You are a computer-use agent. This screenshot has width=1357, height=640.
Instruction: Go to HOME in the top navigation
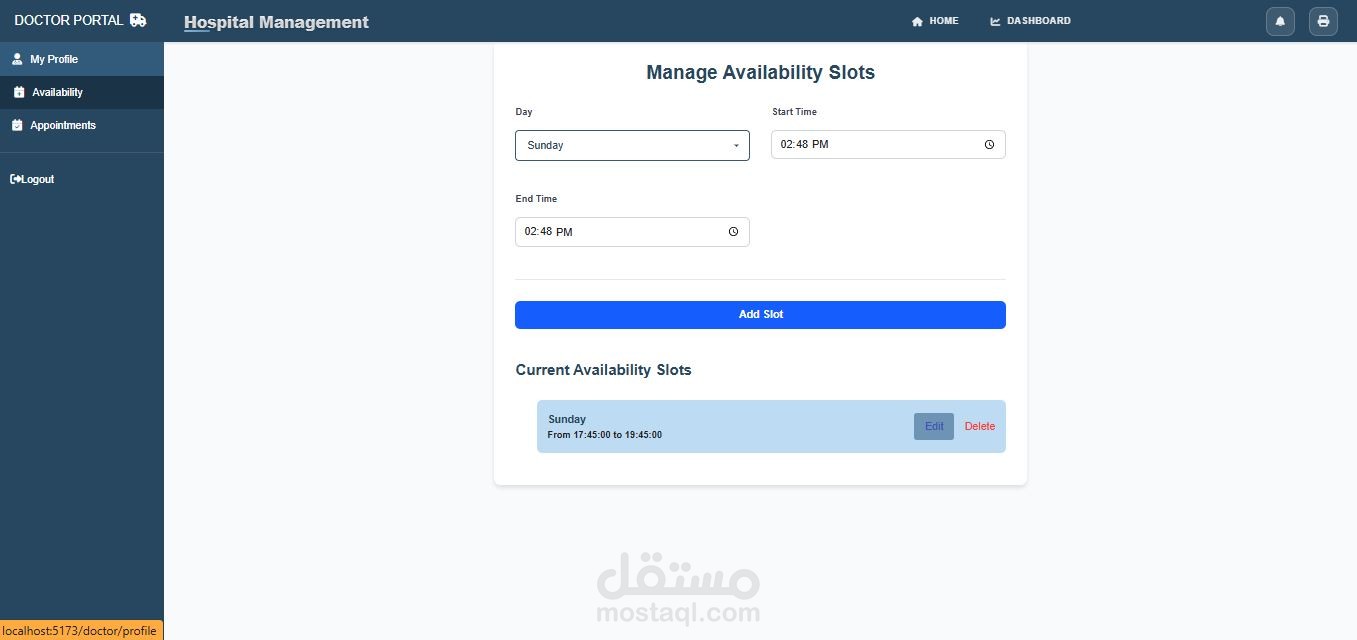tap(935, 21)
